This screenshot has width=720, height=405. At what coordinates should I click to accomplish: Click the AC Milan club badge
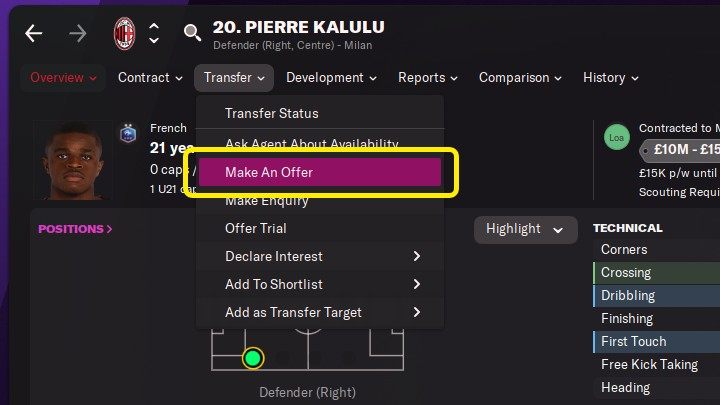[124, 33]
